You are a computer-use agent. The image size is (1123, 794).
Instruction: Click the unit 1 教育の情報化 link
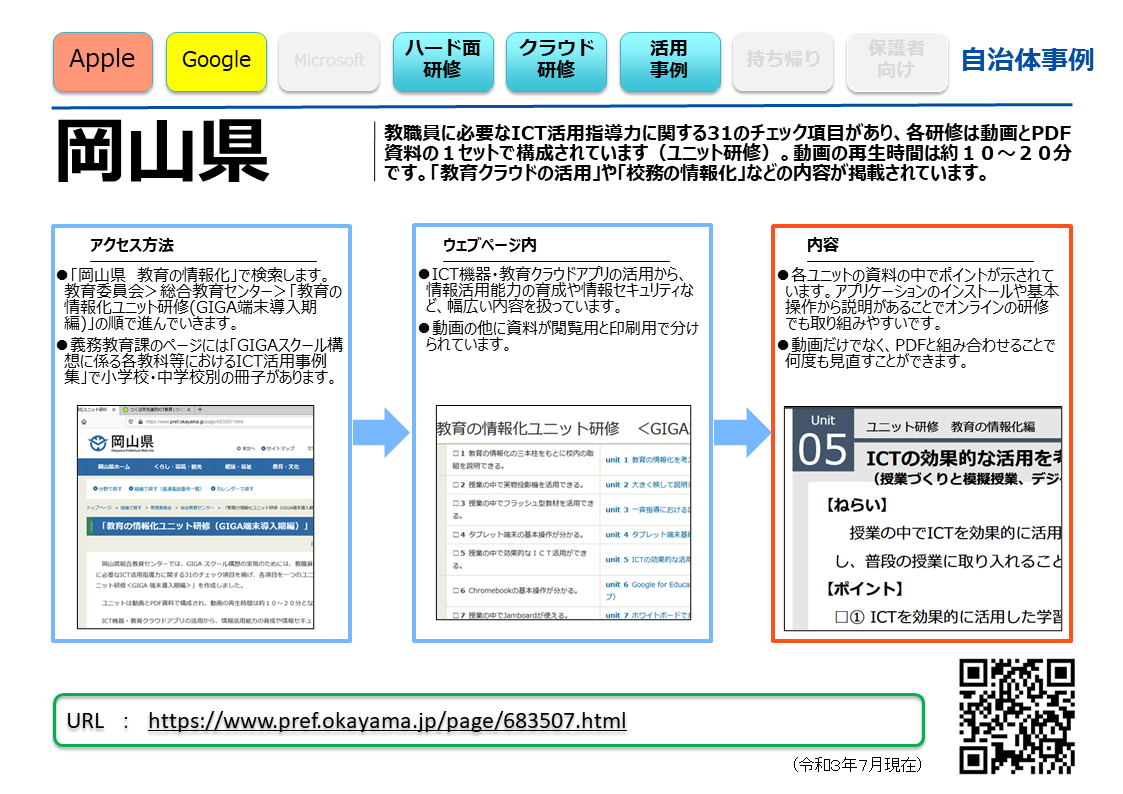[x=647, y=460]
